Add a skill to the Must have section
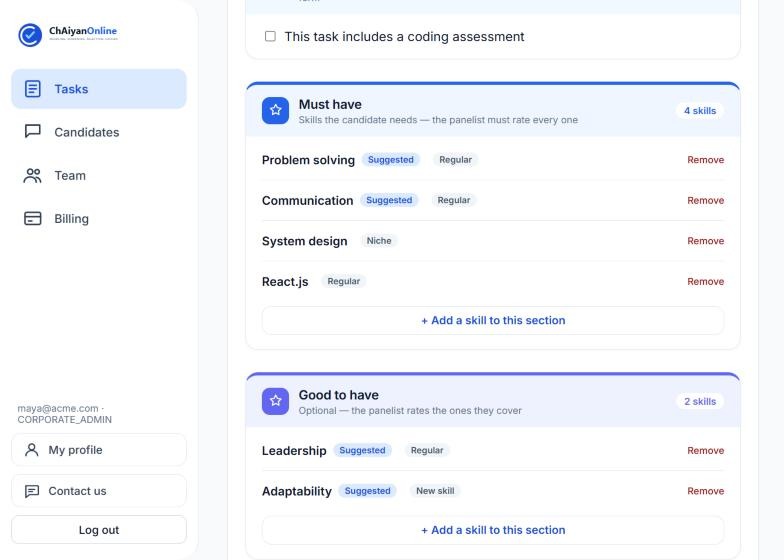Image resolution: width=784 pixels, height=560 pixels. (493, 320)
